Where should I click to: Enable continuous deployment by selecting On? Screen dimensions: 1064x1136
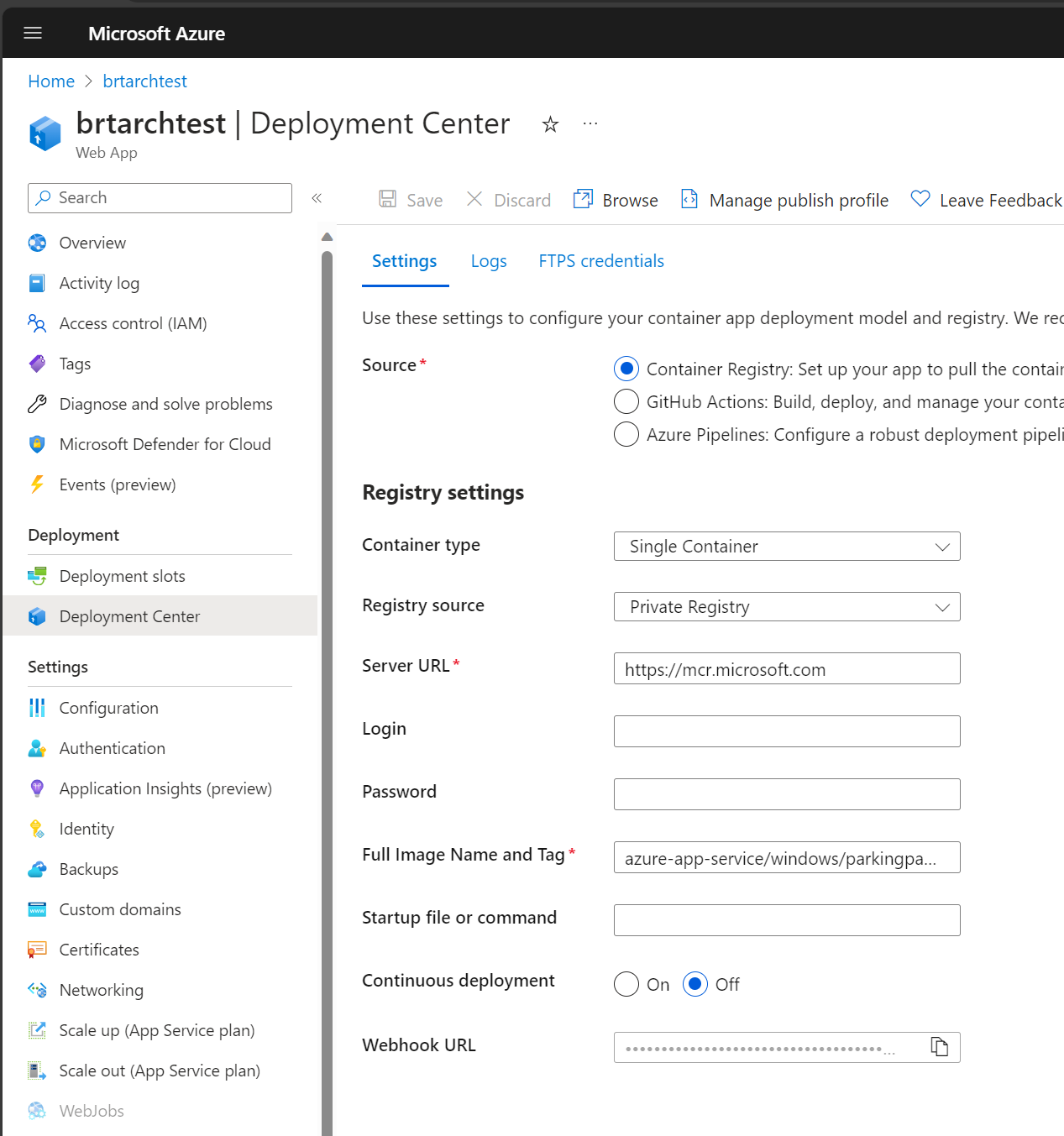point(626,984)
